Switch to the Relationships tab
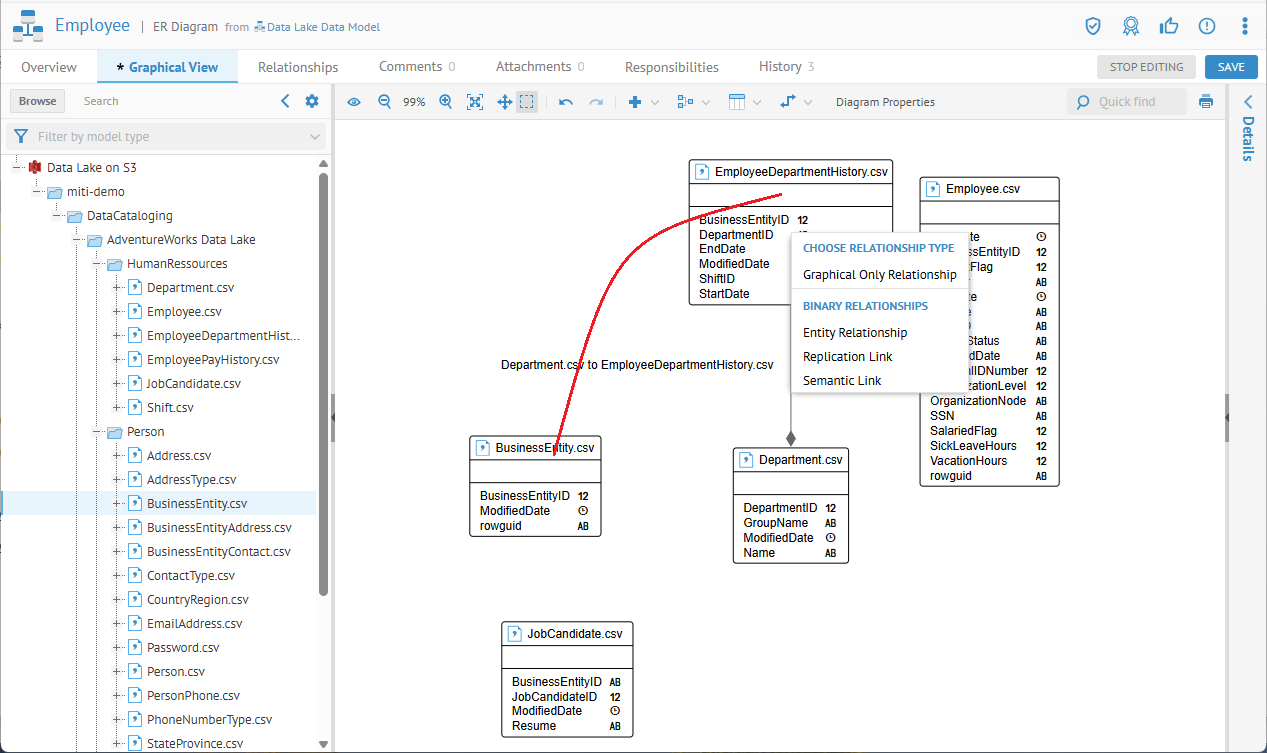Image resolution: width=1267 pixels, height=753 pixels. (298, 67)
